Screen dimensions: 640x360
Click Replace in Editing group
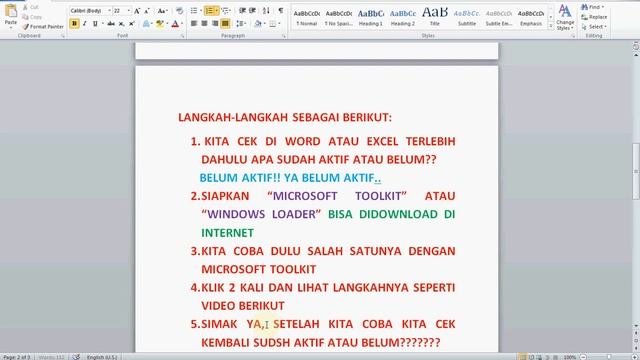click(594, 17)
